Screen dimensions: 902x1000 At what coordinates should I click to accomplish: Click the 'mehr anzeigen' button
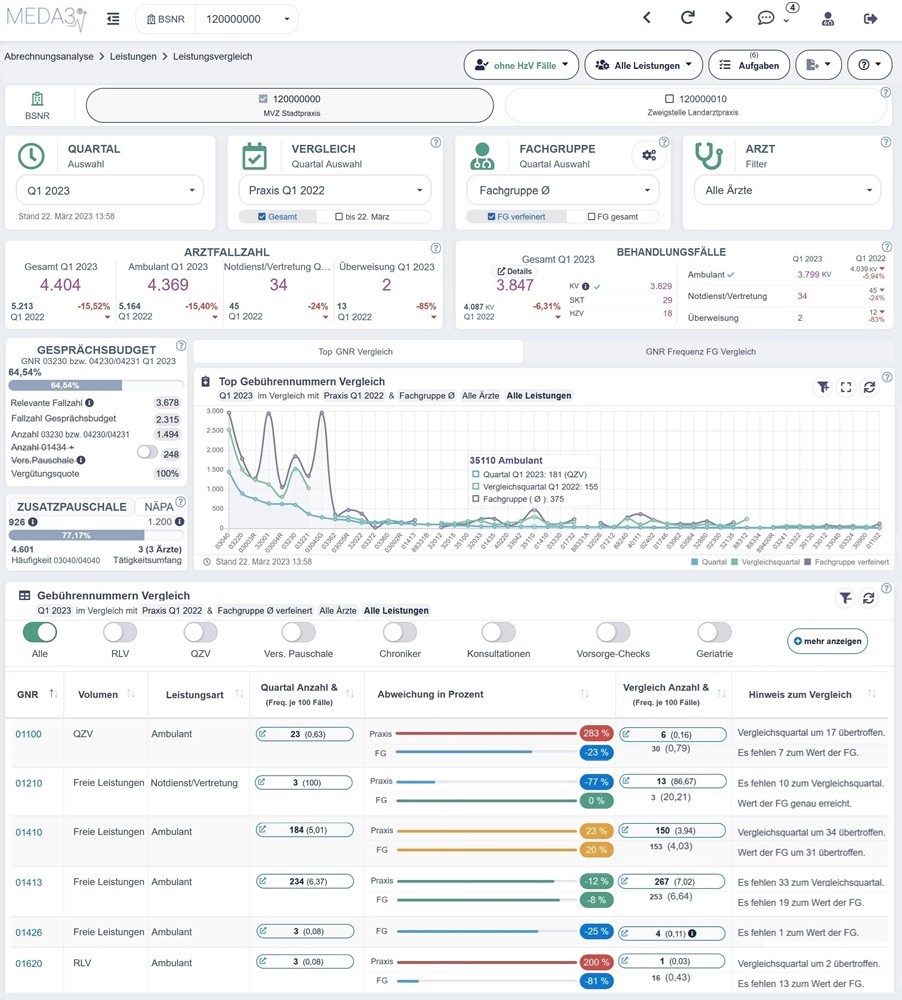point(827,641)
